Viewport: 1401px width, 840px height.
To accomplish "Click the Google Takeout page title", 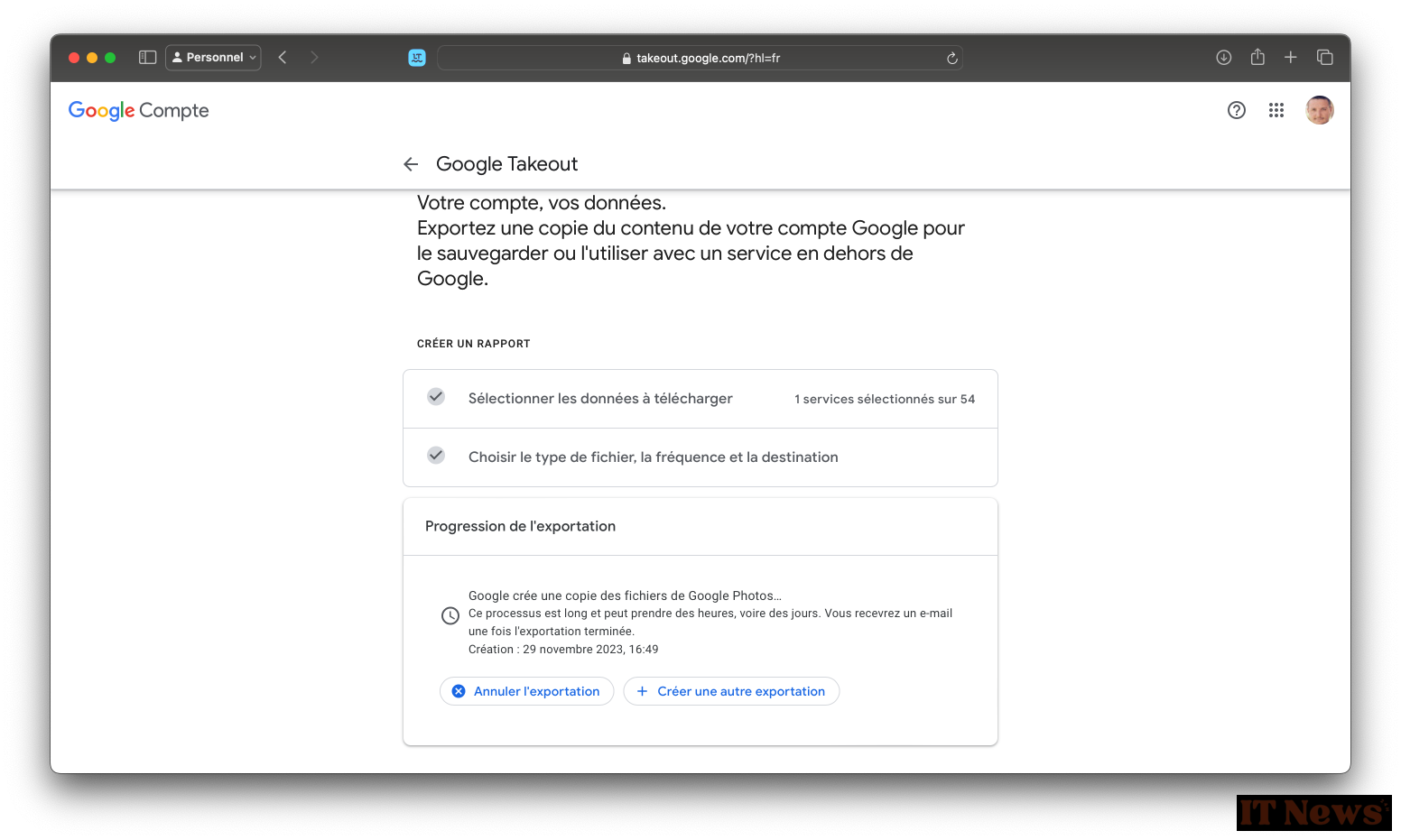I will [x=506, y=164].
